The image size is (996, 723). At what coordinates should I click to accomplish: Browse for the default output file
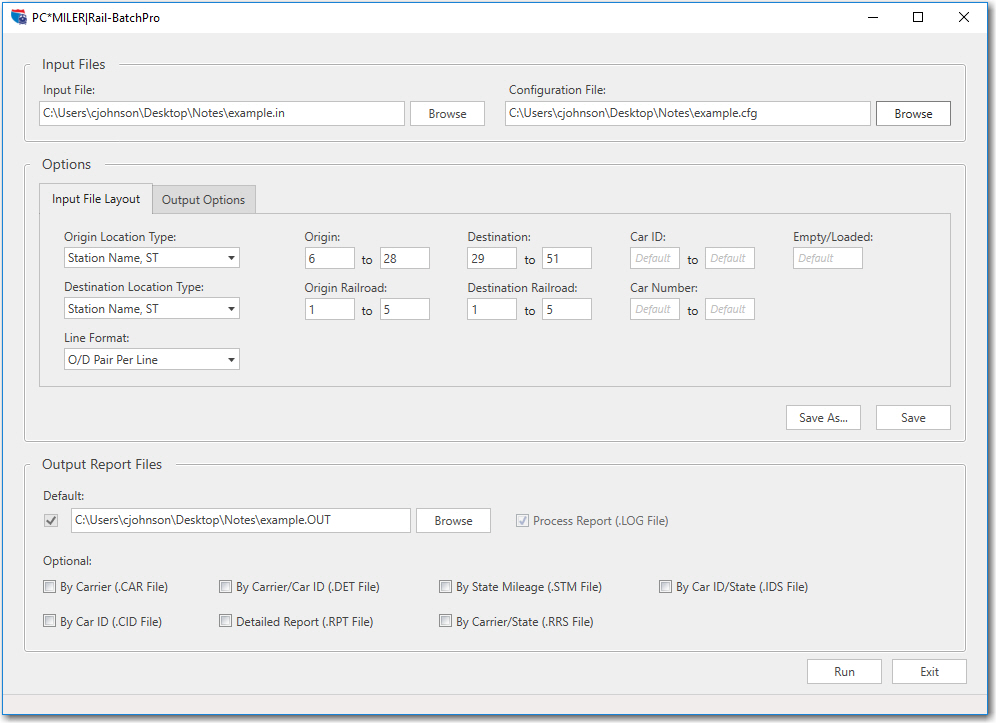(454, 520)
